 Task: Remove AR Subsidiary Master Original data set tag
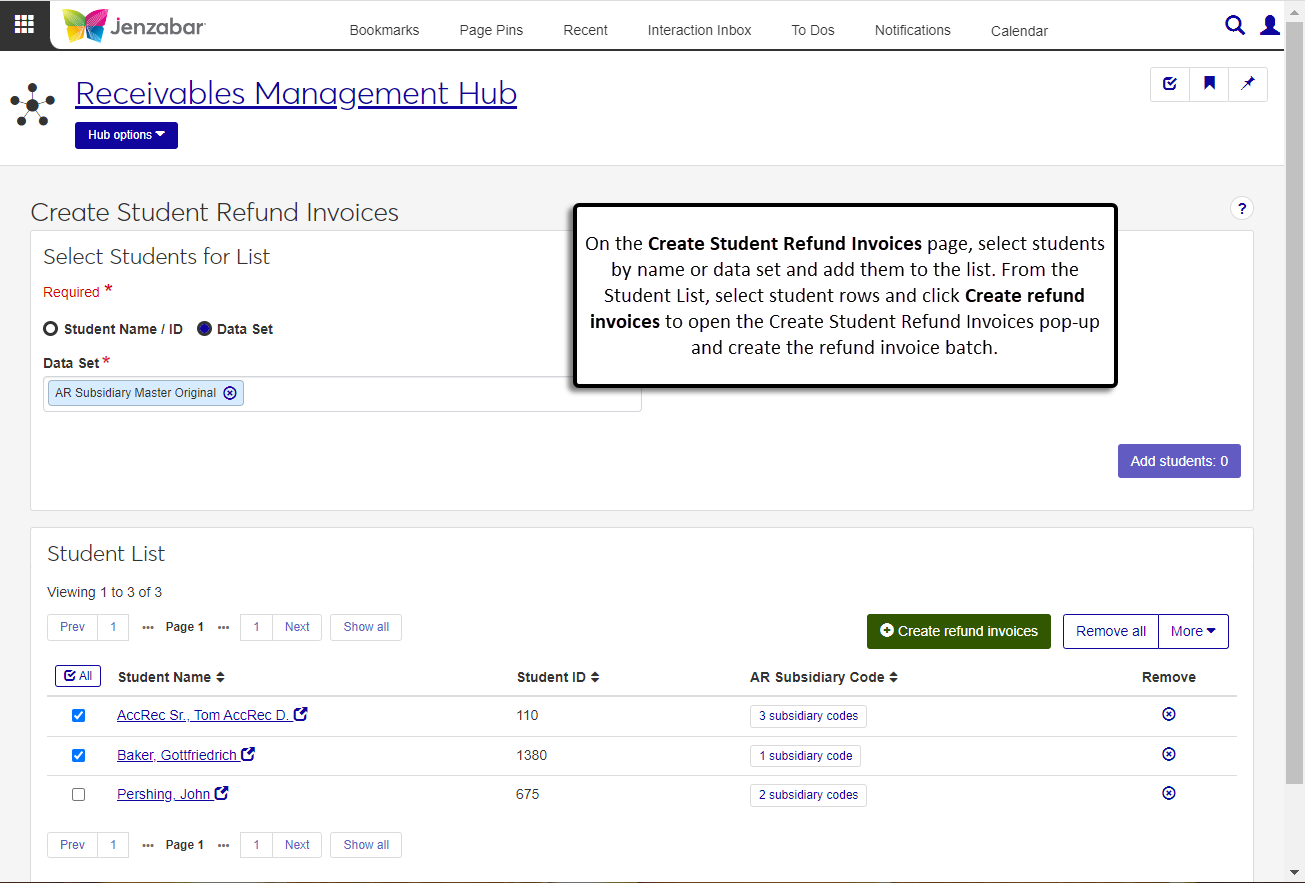(230, 393)
